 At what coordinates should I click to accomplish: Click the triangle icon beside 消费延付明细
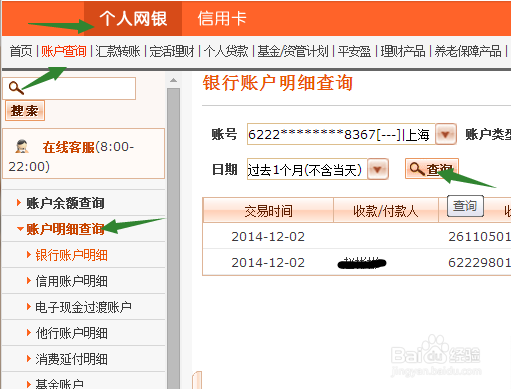point(29,359)
